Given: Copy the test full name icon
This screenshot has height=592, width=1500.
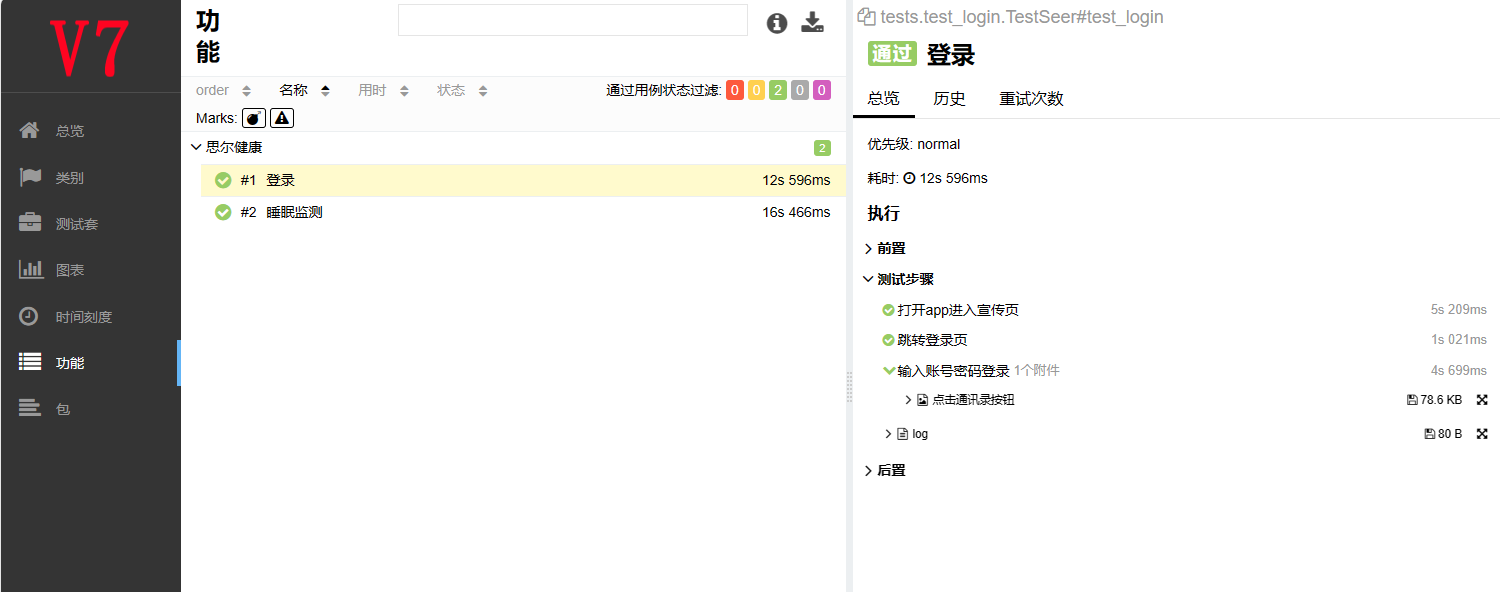Looking at the screenshot, I should point(867,17).
